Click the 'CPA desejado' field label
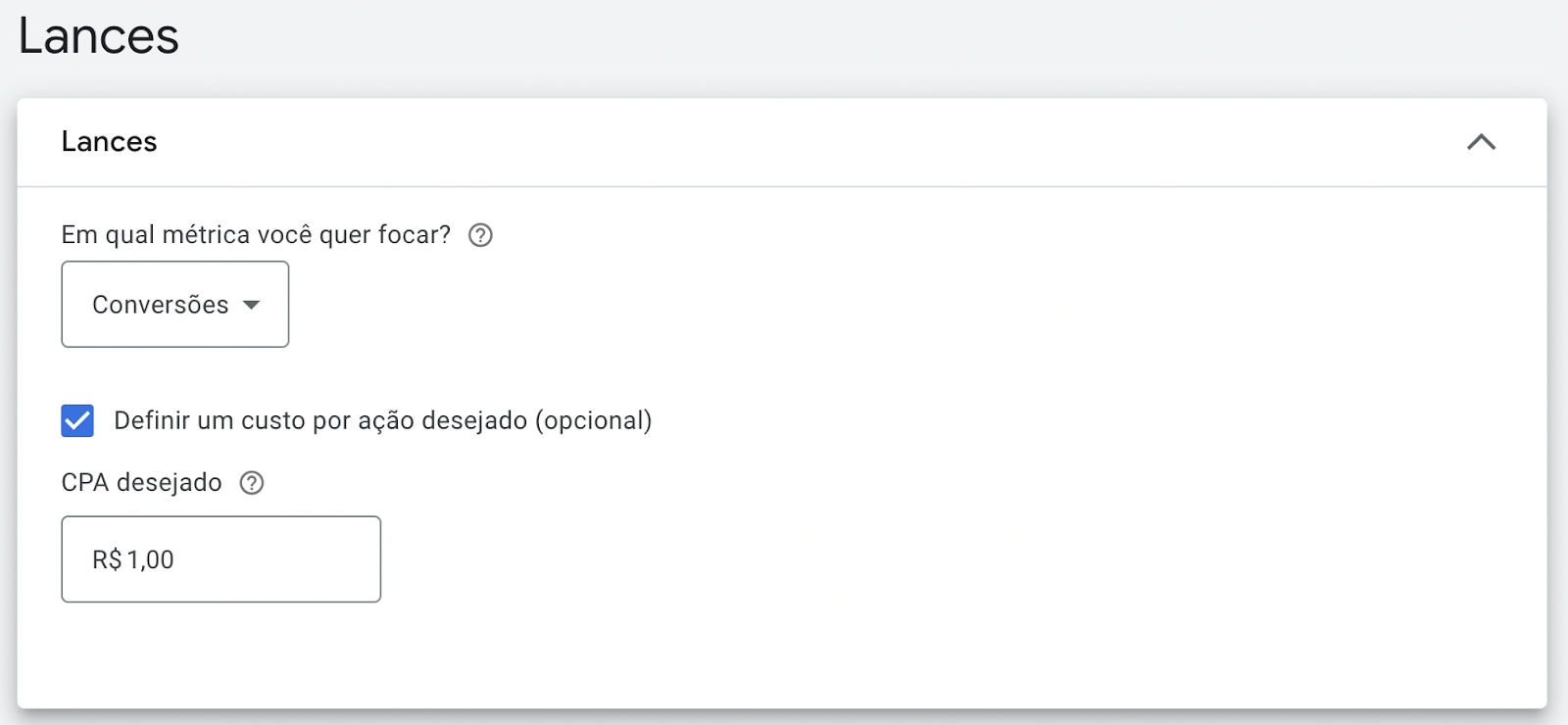1568x725 pixels. tap(141, 483)
